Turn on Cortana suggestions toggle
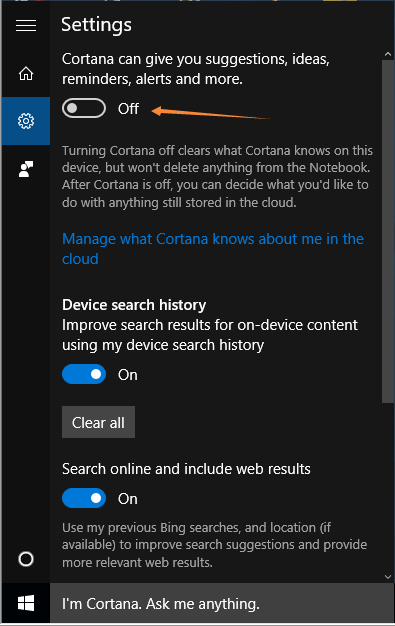The image size is (395, 626). (x=84, y=108)
